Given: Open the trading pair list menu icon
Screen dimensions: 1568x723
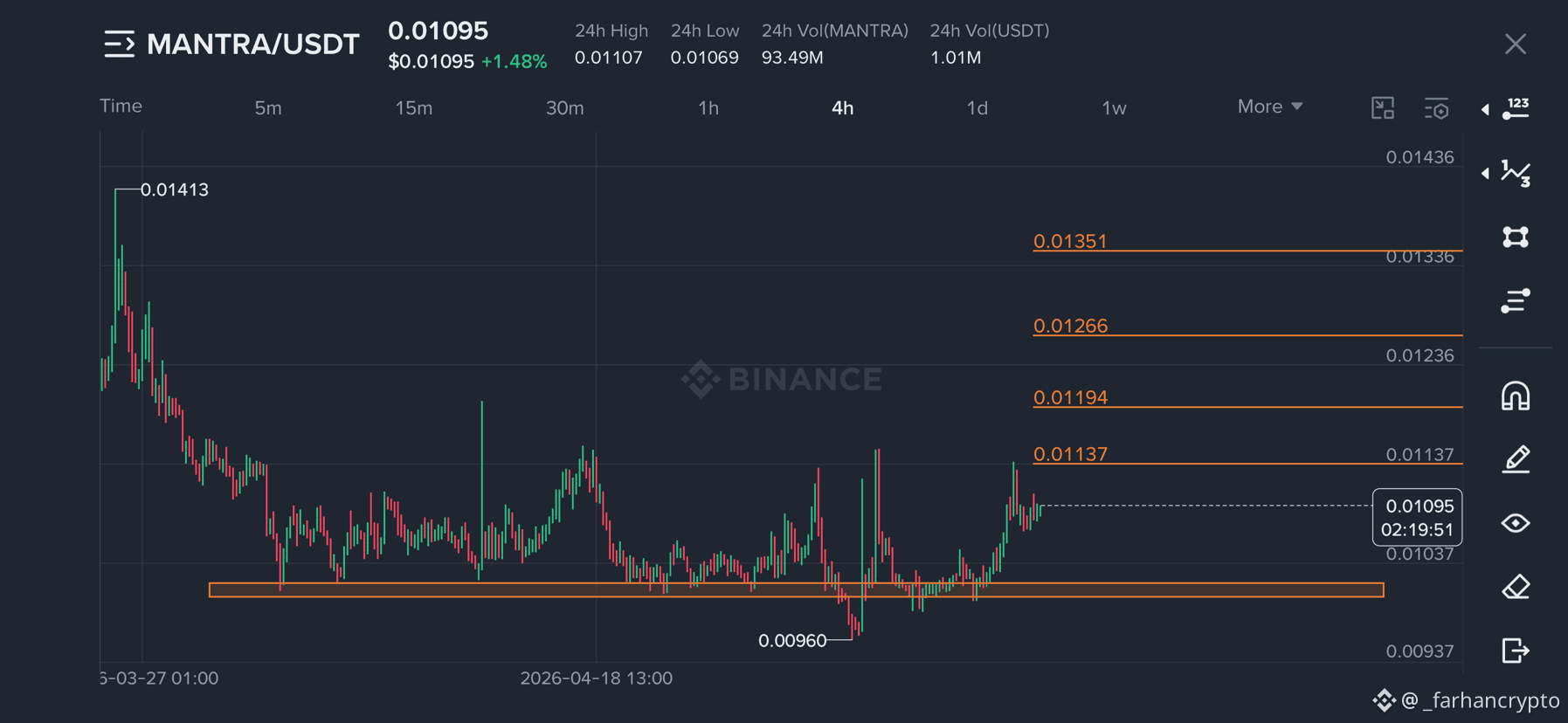Looking at the screenshot, I should coord(120,44).
